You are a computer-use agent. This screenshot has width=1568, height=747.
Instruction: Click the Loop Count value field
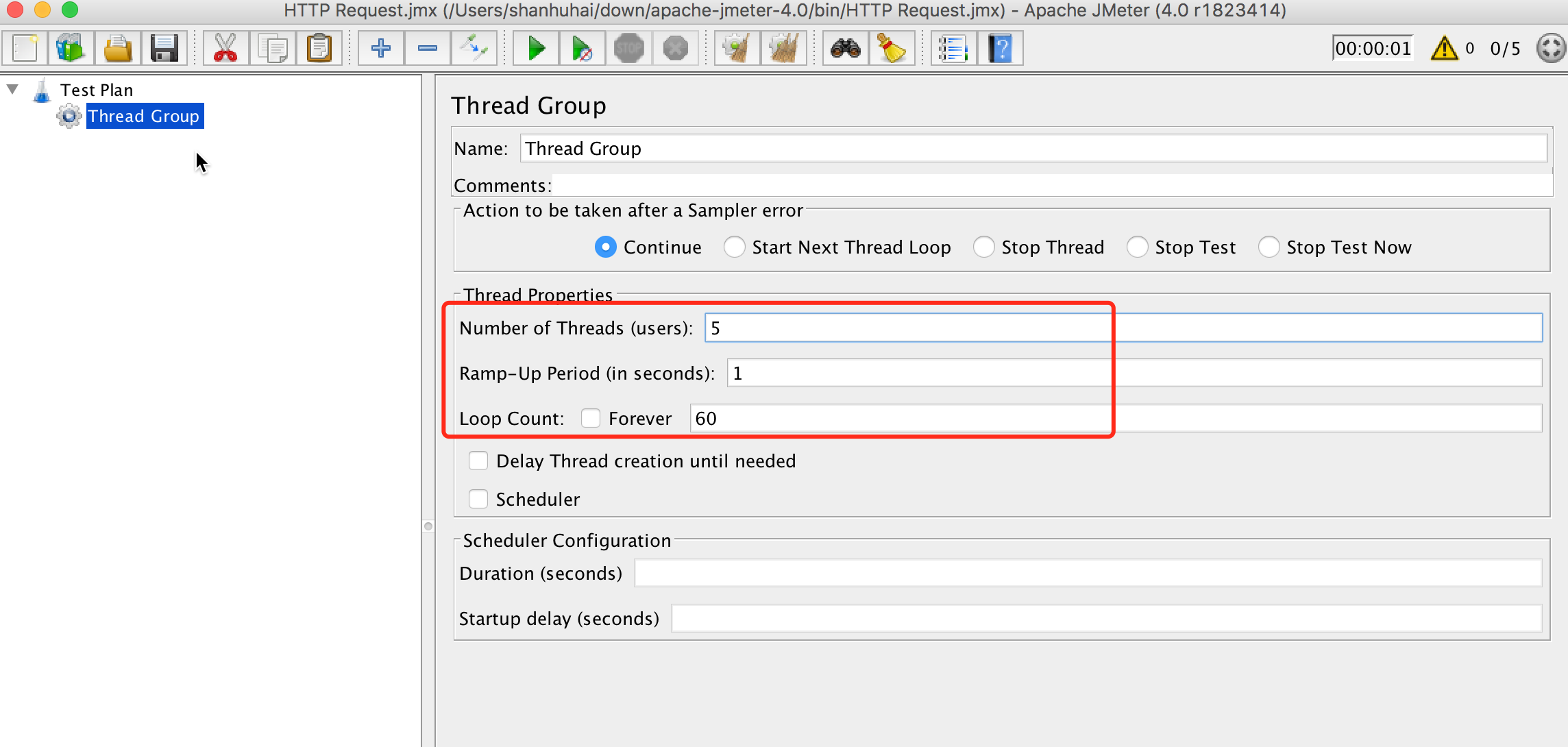pos(1116,418)
